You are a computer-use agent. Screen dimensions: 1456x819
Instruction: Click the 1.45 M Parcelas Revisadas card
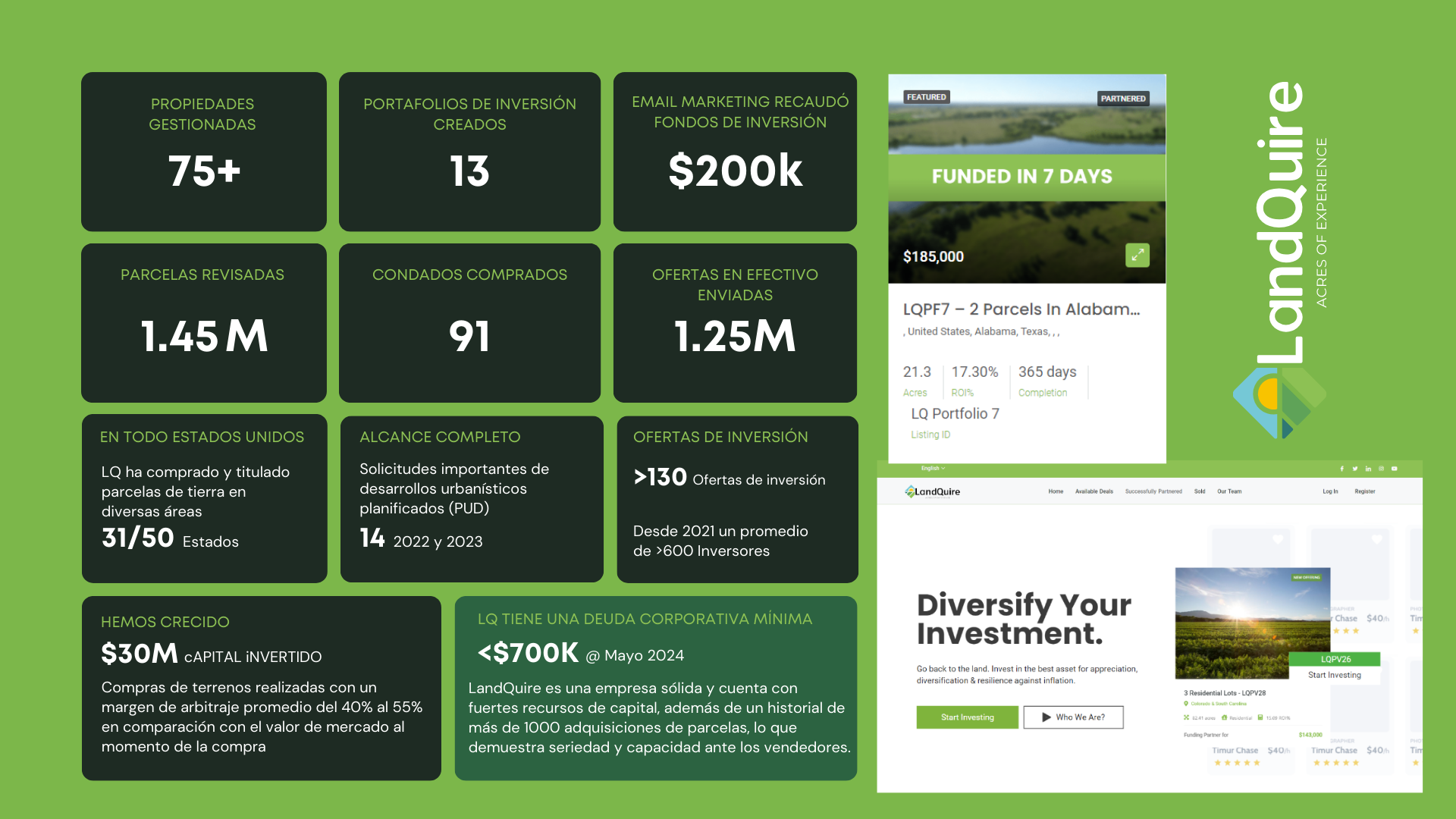click(x=204, y=323)
